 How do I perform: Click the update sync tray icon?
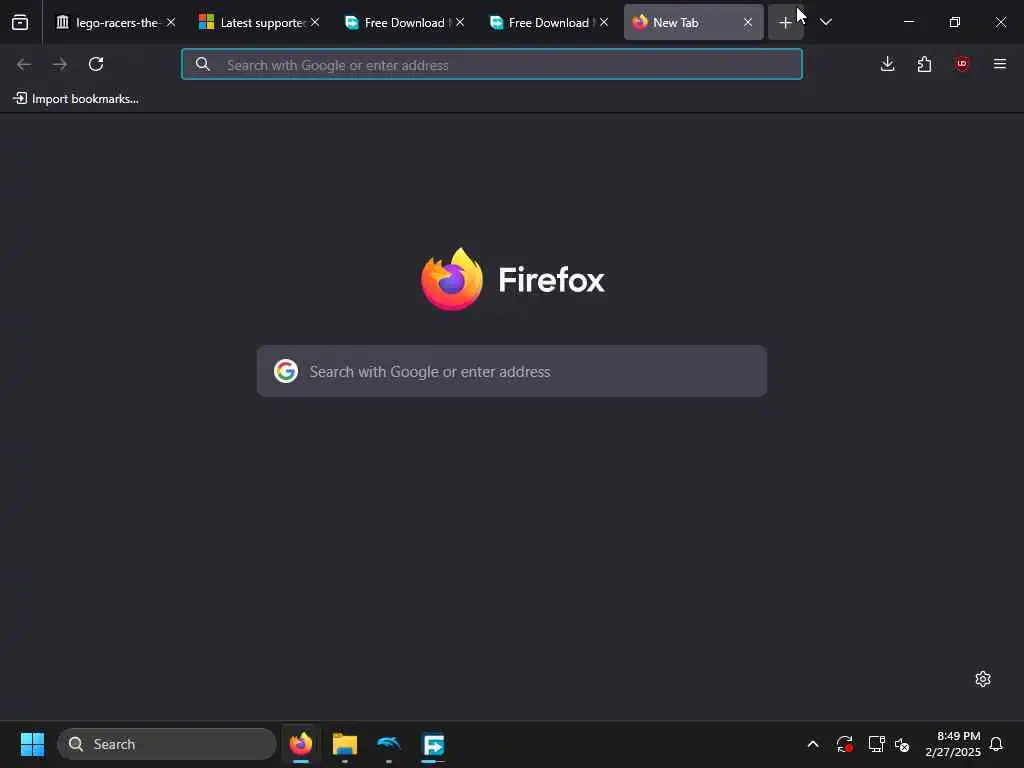(844, 744)
